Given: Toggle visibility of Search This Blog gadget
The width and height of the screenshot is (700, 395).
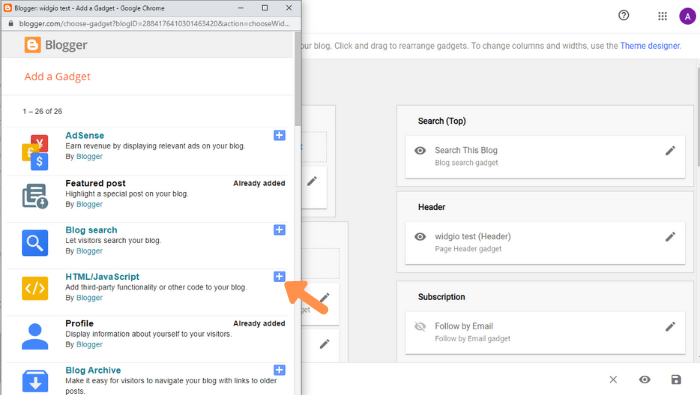Looking at the screenshot, I should [420, 150].
